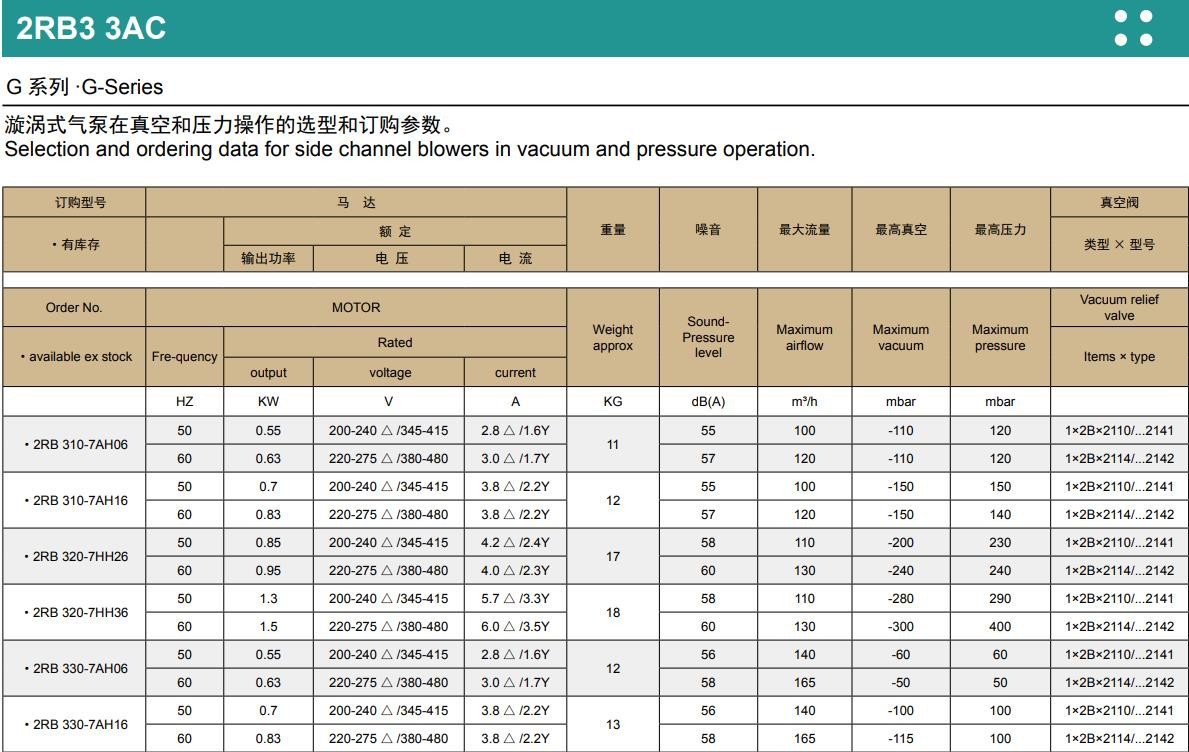
Task: Click the '真空阀' header cell
Action: pos(1119,202)
